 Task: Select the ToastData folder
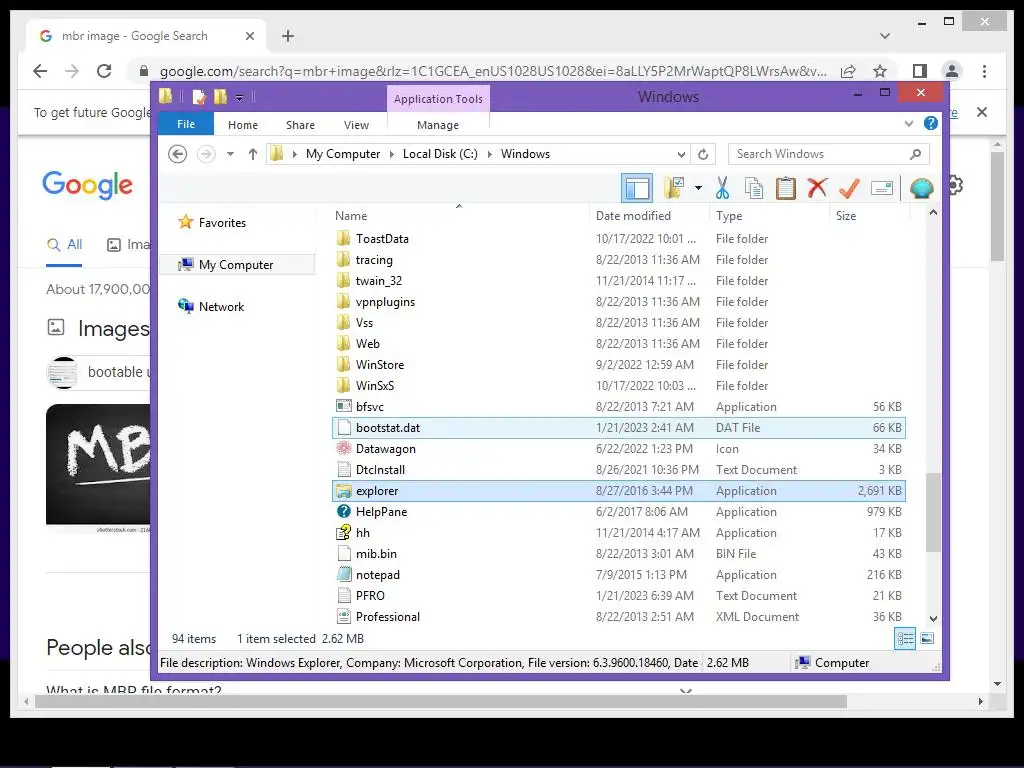pyautogui.click(x=618, y=239)
